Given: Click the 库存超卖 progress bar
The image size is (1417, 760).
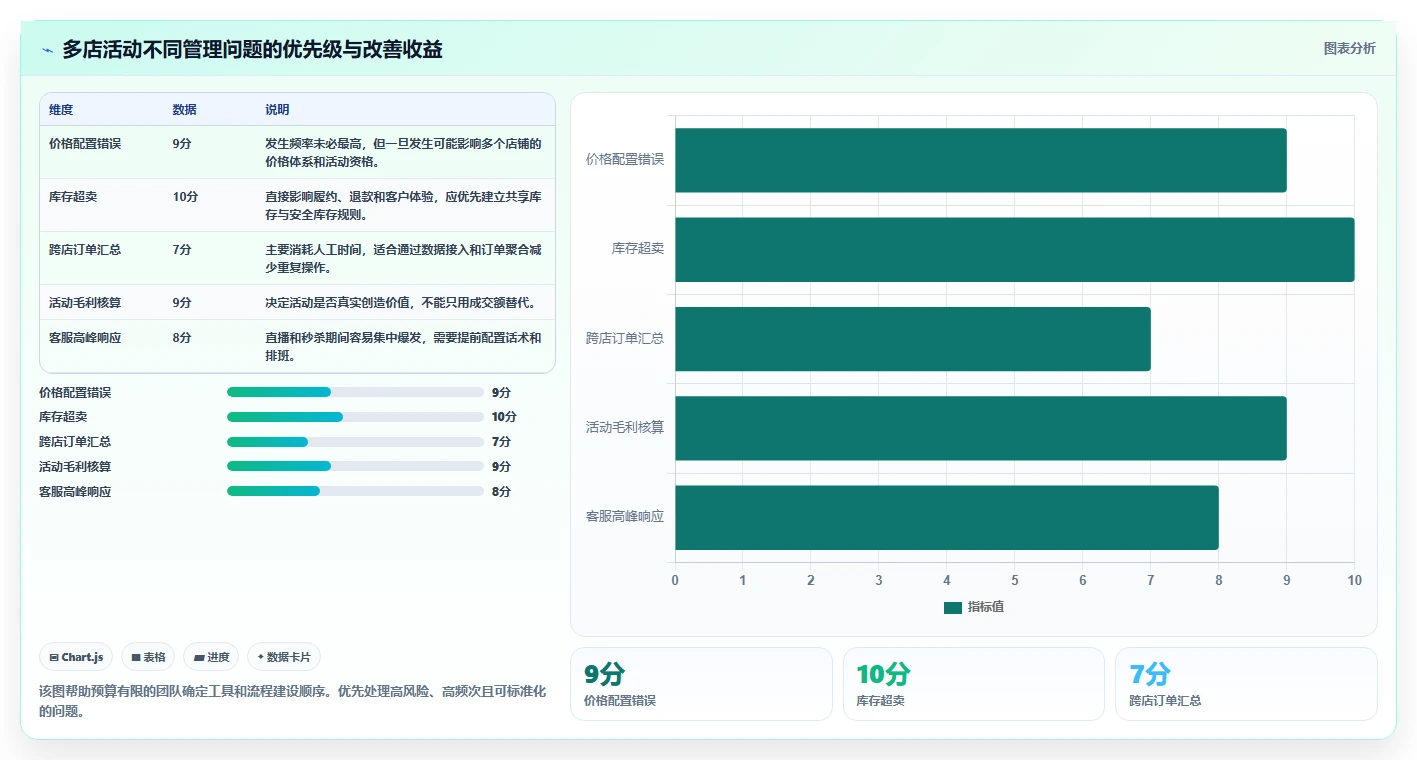Looking at the screenshot, I should click(x=355, y=417).
